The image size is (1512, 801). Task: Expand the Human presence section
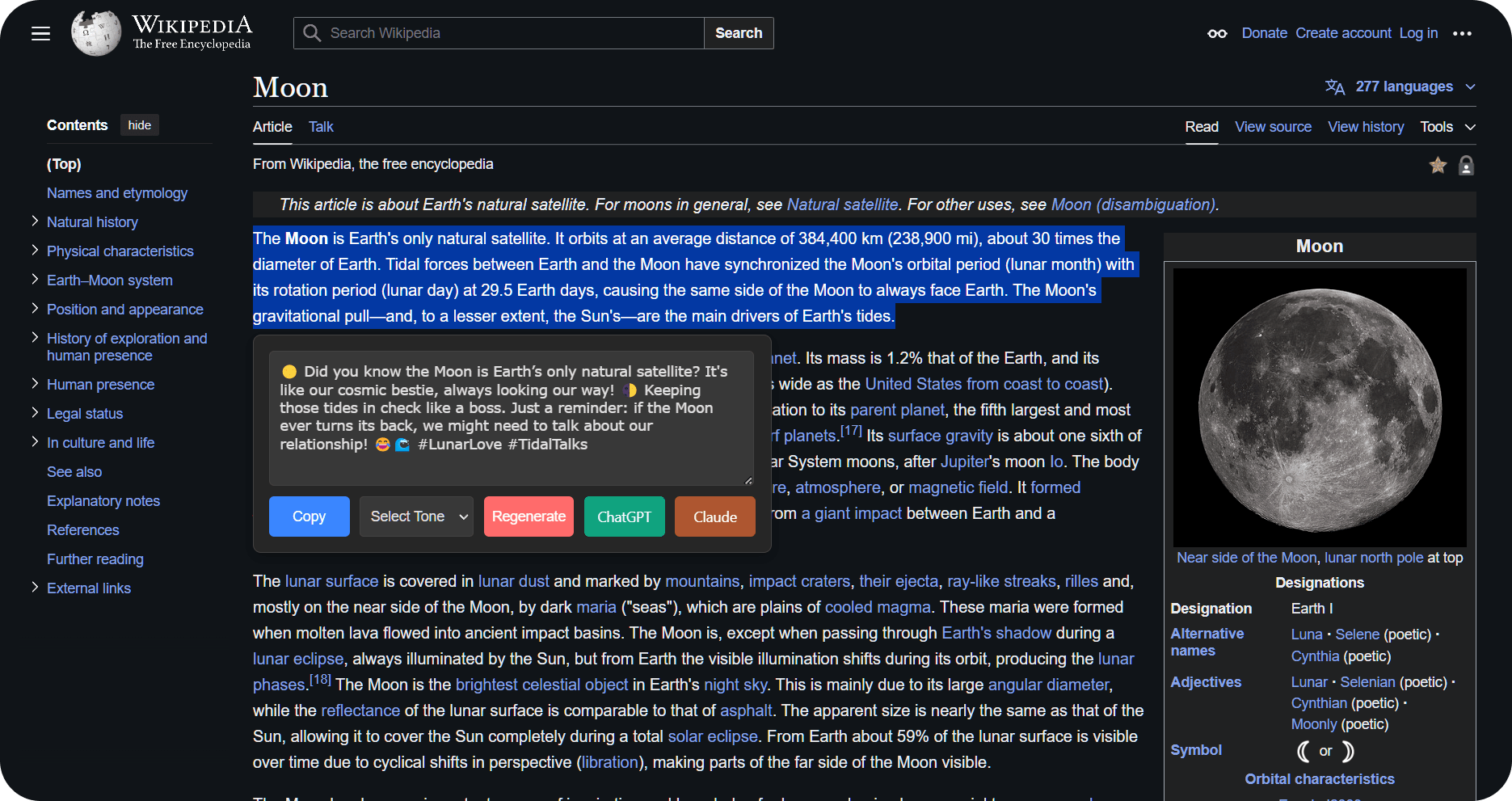tap(35, 383)
